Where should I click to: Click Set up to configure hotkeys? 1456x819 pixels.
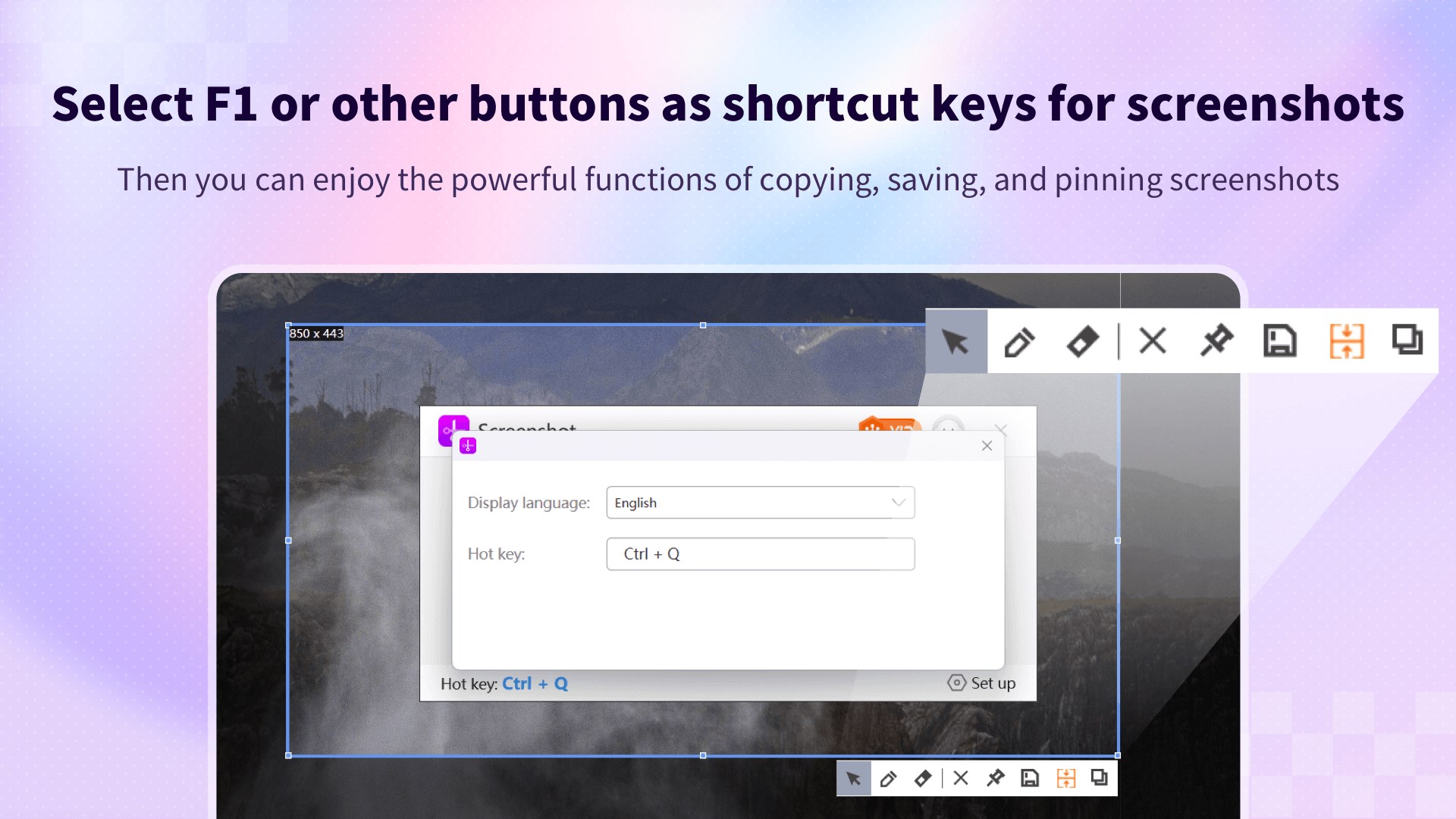click(982, 683)
